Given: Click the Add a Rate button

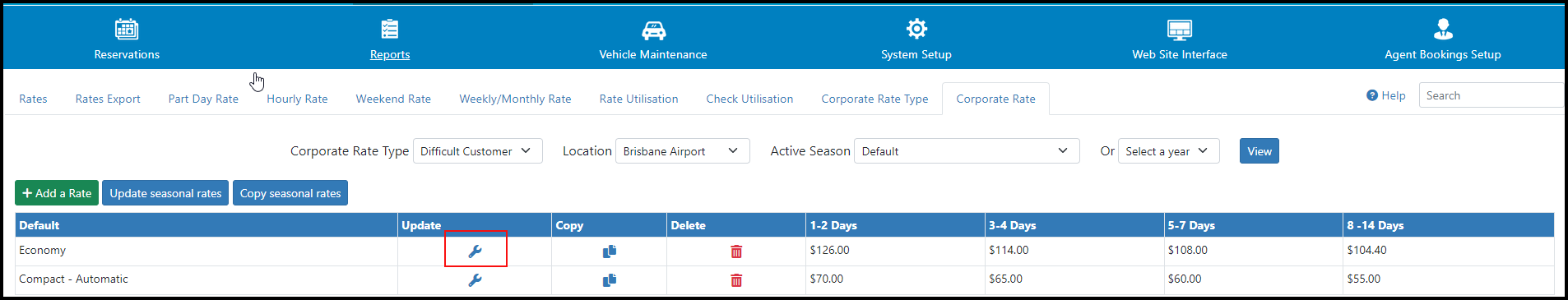Looking at the screenshot, I should pos(57,193).
